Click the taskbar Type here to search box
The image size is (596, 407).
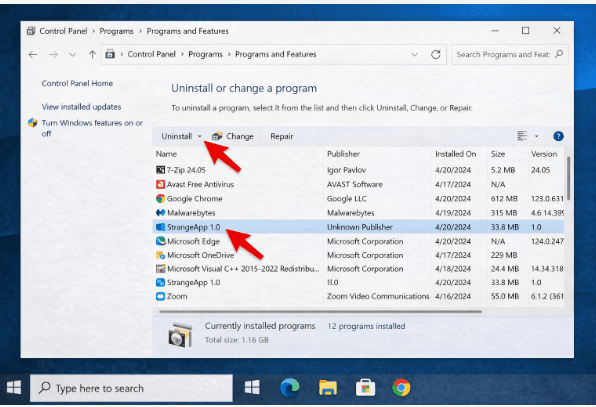tap(131, 388)
